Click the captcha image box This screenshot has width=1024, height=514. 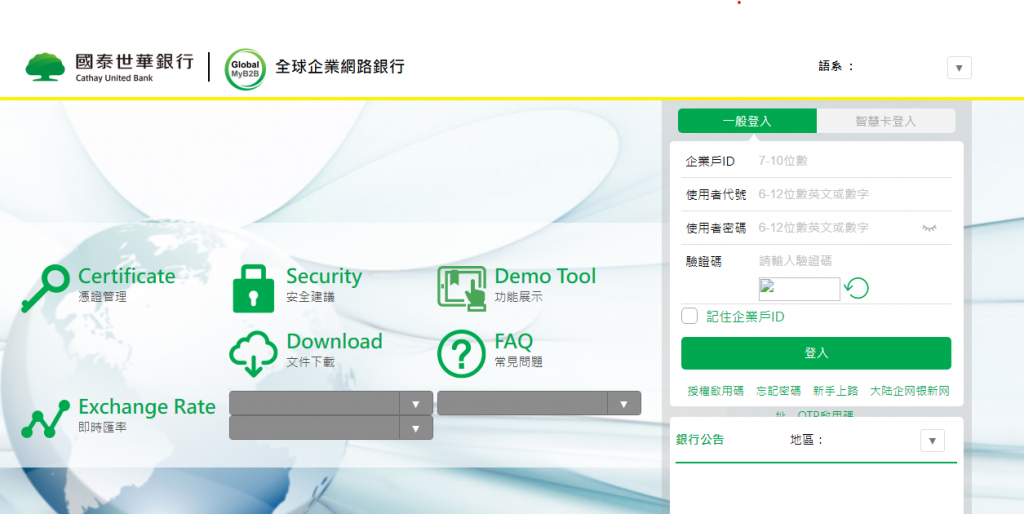(x=799, y=289)
